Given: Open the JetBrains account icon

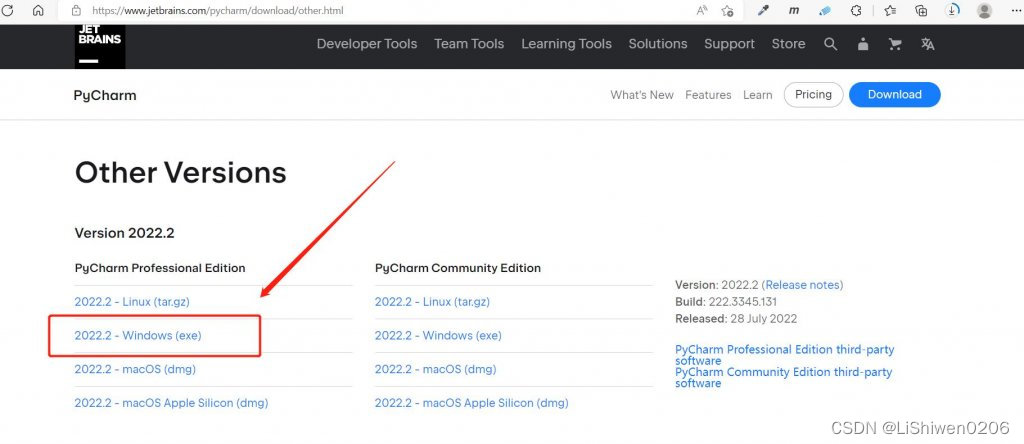Looking at the screenshot, I should [x=863, y=44].
